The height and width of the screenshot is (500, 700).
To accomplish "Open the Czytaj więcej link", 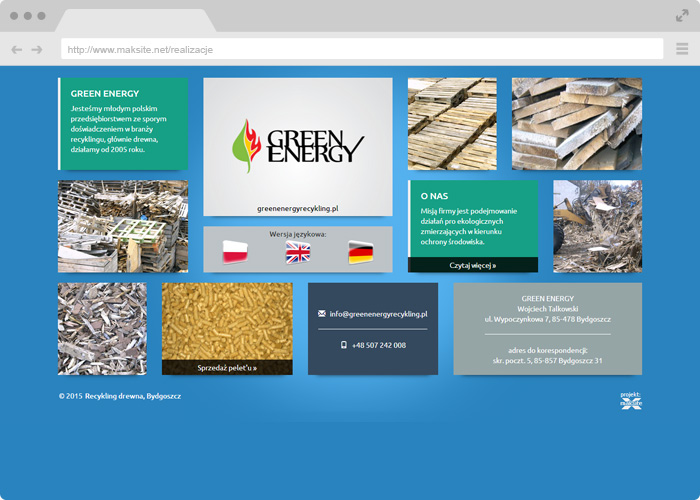I will [x=473, y=265].
